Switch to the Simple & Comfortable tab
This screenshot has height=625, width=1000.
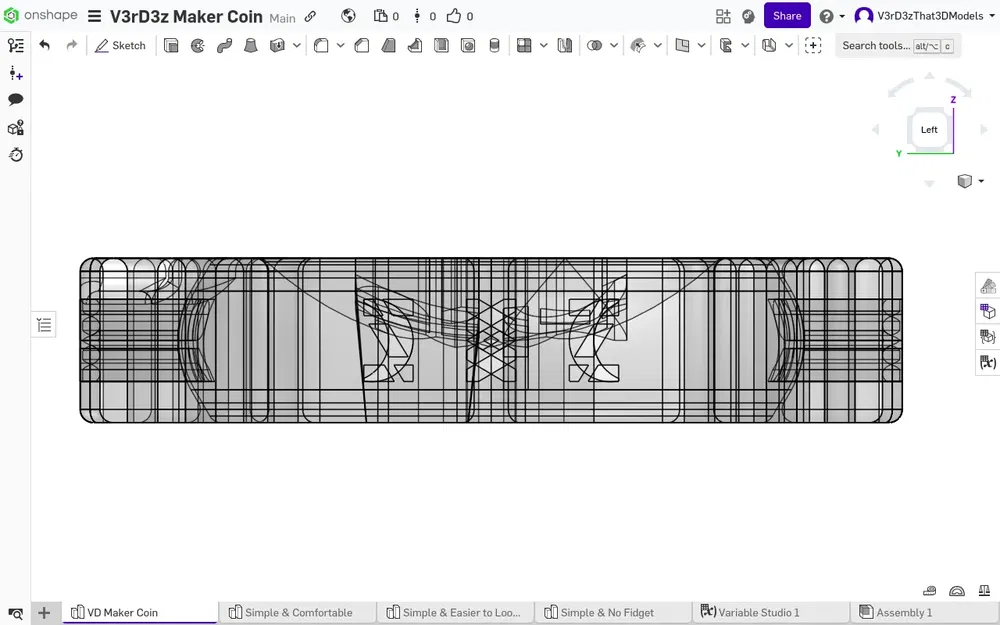tap(296, 612)
